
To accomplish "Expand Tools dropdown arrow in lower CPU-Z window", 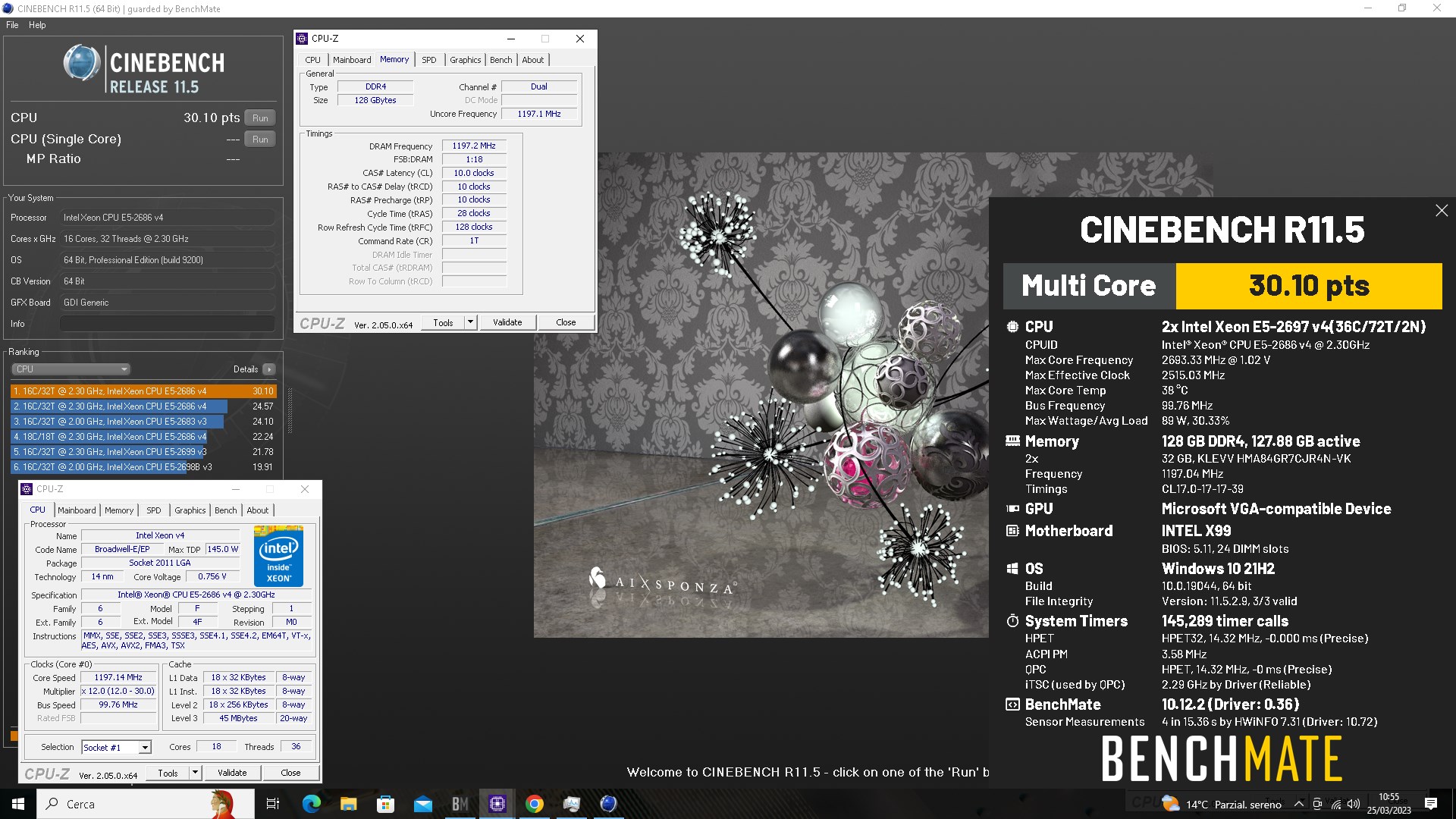I will [195, 773].
